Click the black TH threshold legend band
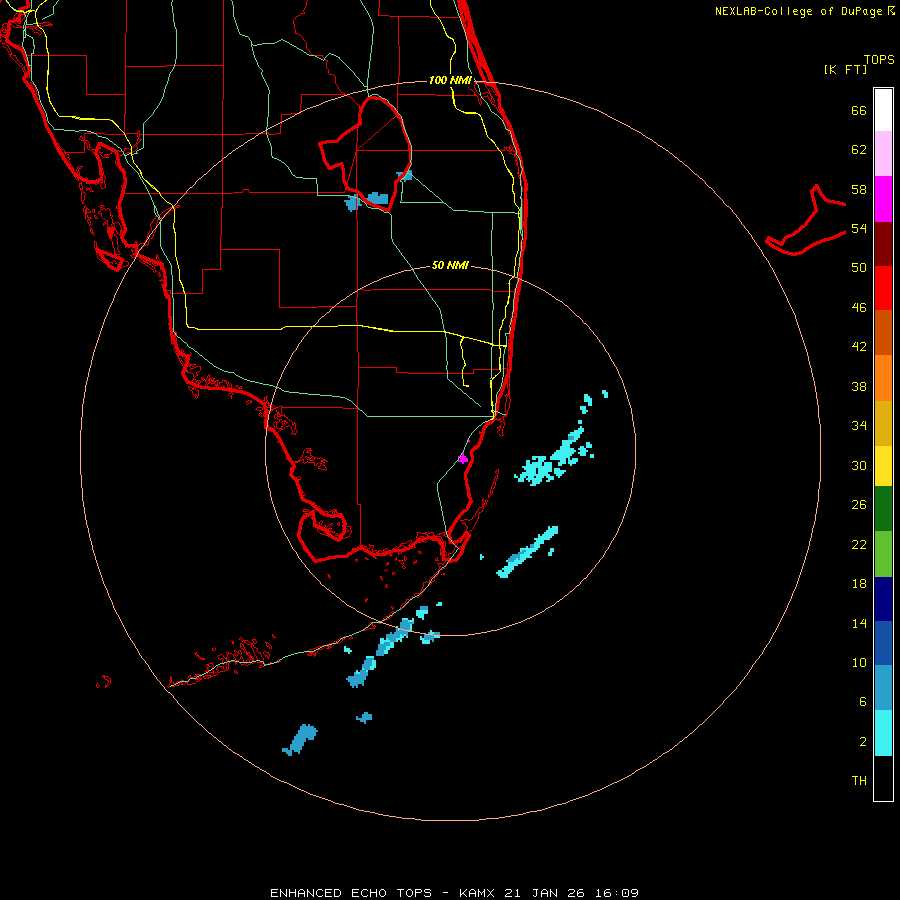 click(x=883, y=778)
